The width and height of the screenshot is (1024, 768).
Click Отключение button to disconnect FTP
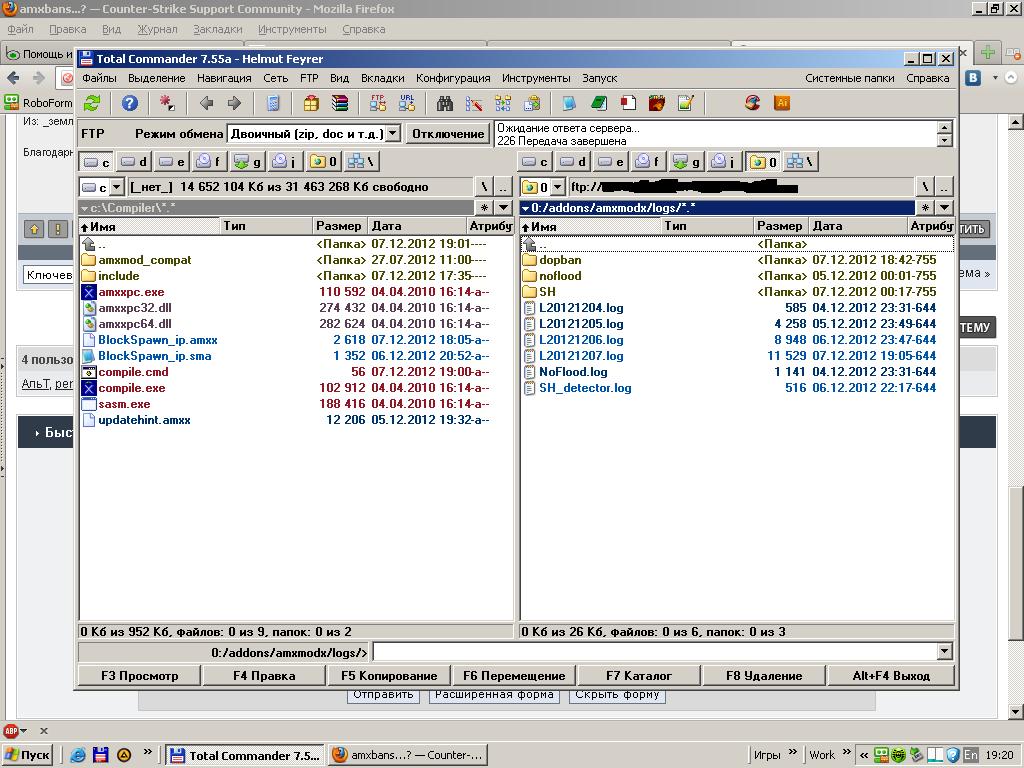[448, 134]
